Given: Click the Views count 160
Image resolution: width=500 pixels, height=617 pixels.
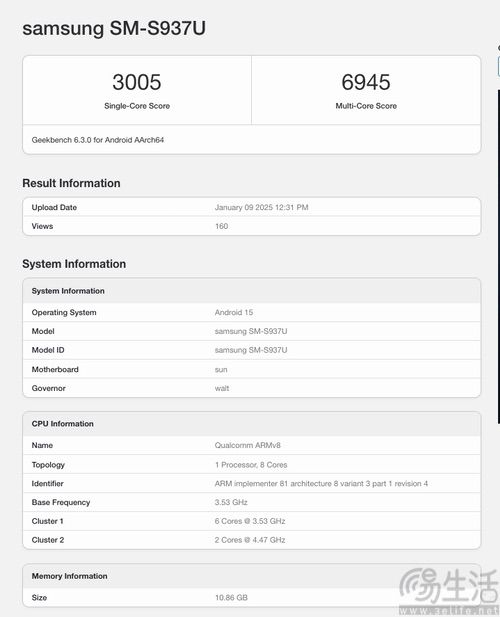Looking at the screenshot, I should tap(221, 226).
